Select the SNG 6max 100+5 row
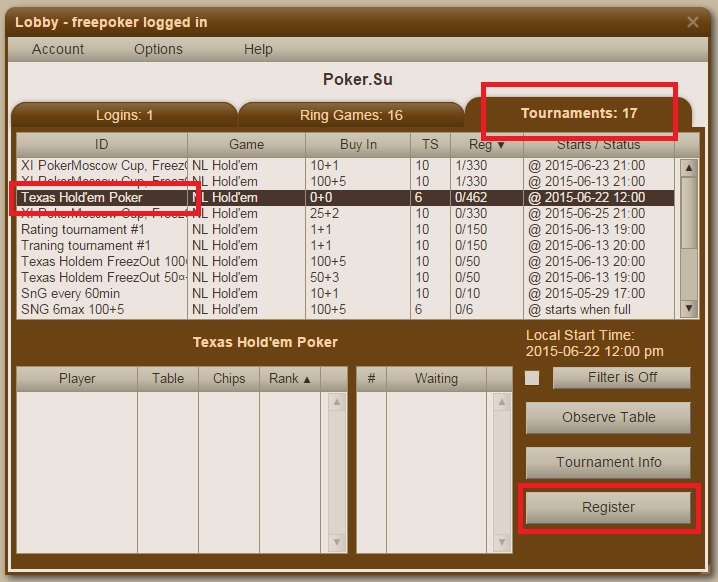This screenshot has width=718, height=582. click(x=345, y=310)
